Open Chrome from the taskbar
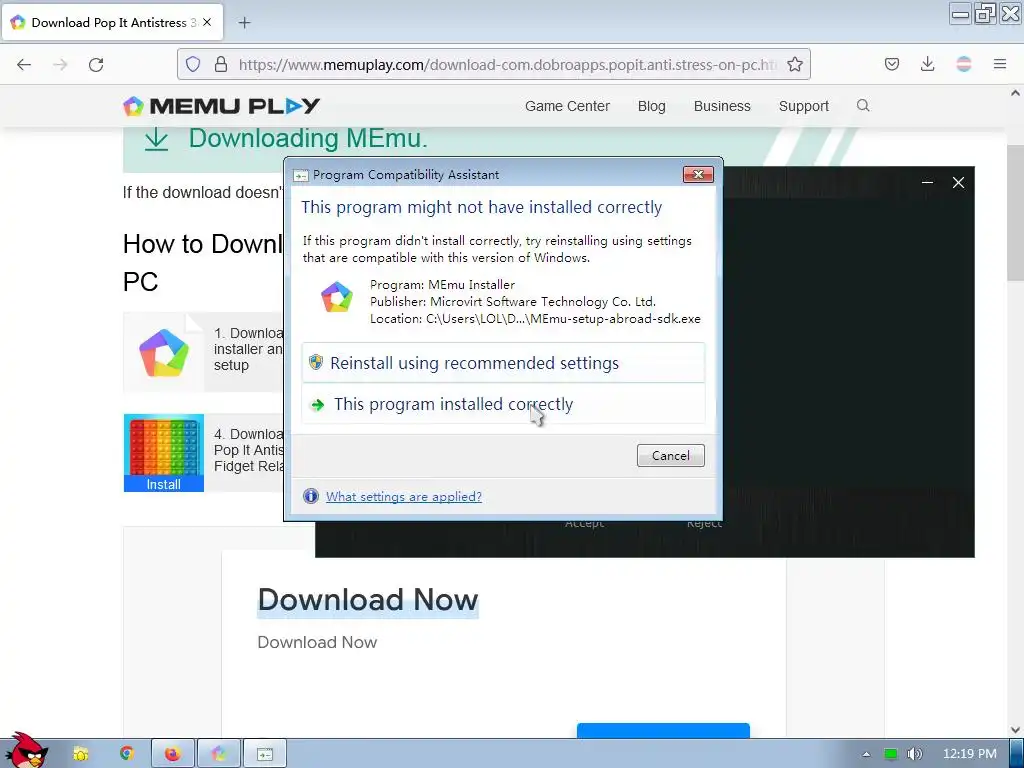This screenshot has height=768, width=1024. 127,754
